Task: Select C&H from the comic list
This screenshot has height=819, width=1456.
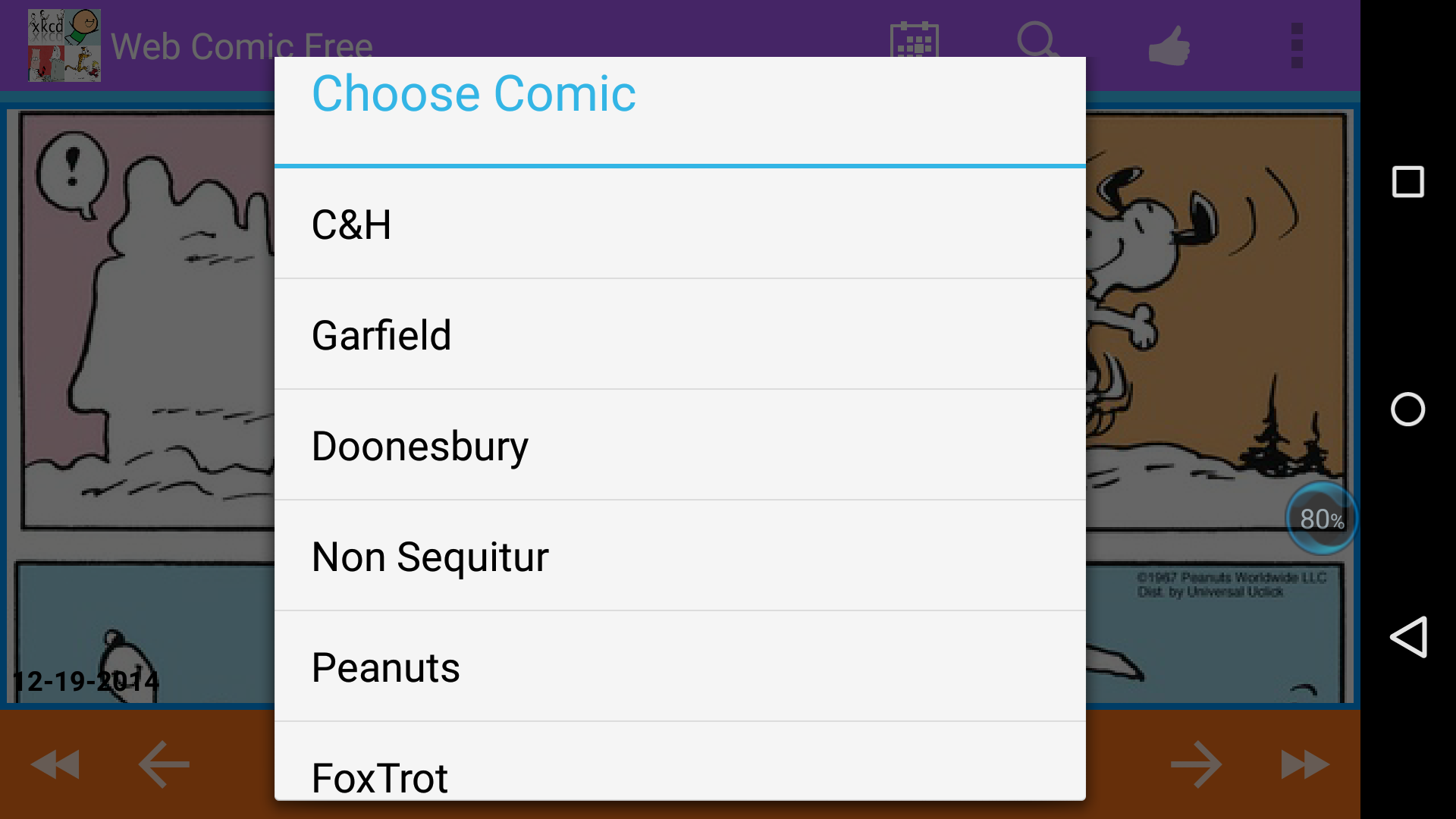Action: pos(679,224)
